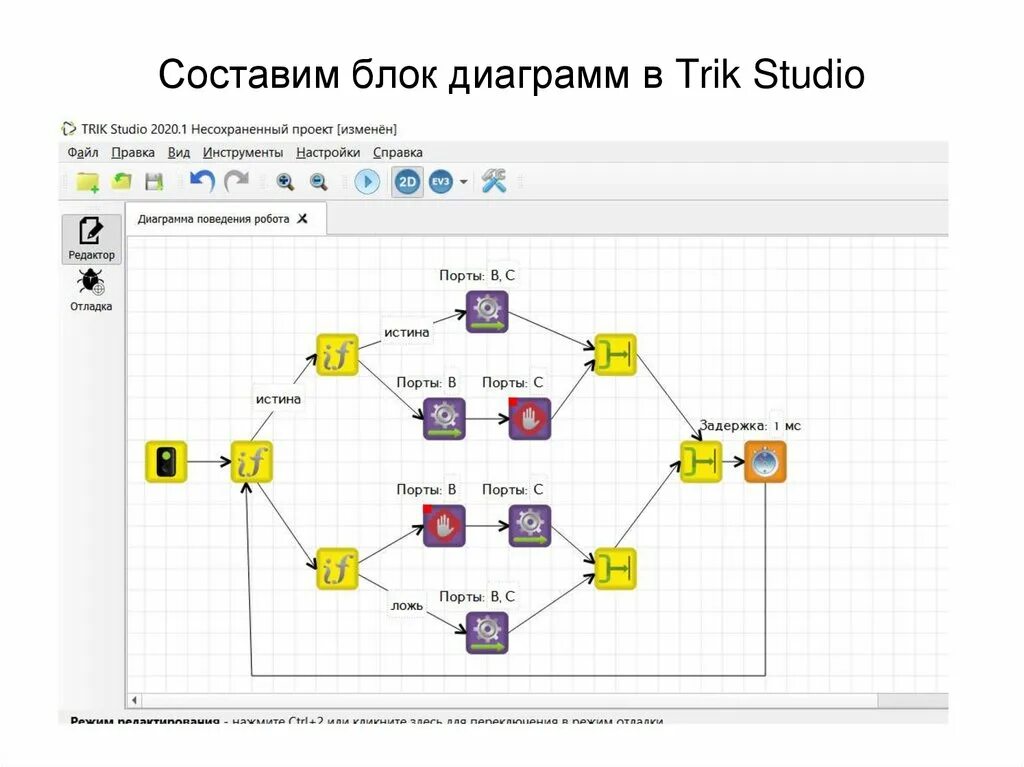This screenshot has height=767, width=1024.
Task: Click the истина label near the first if
Action: (278, 399)
